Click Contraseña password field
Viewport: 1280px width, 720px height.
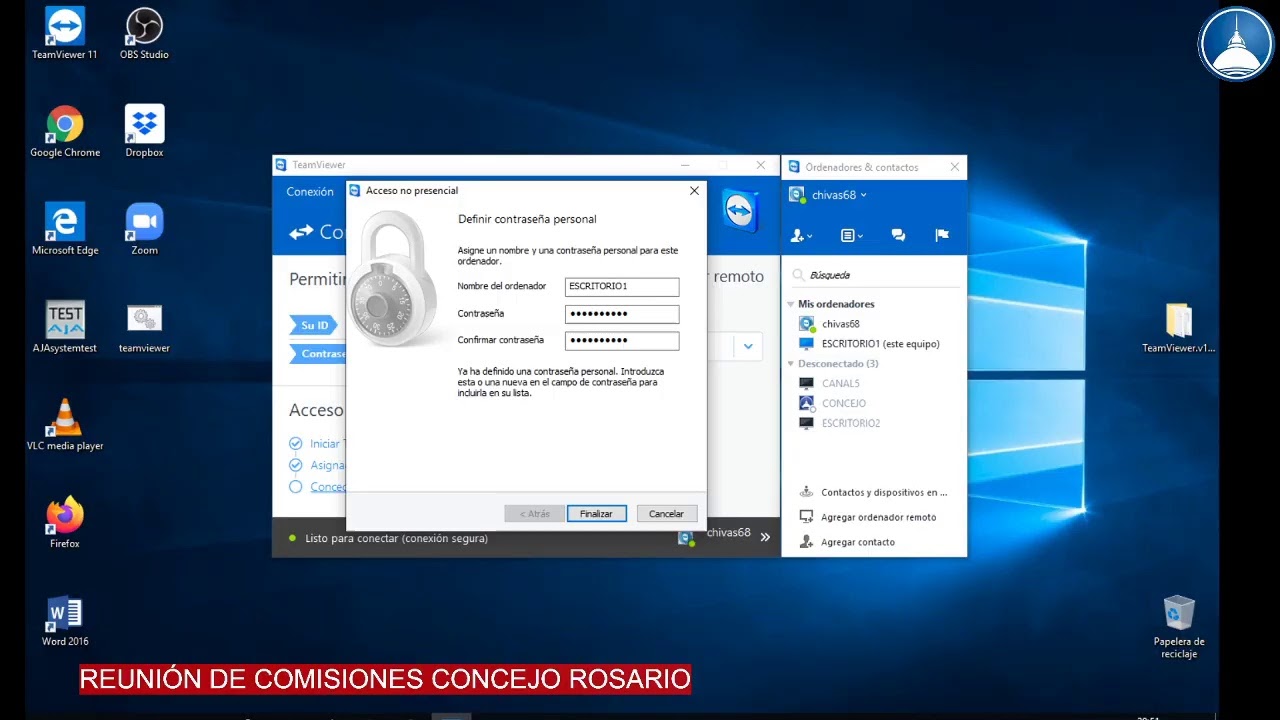[622, 314]
